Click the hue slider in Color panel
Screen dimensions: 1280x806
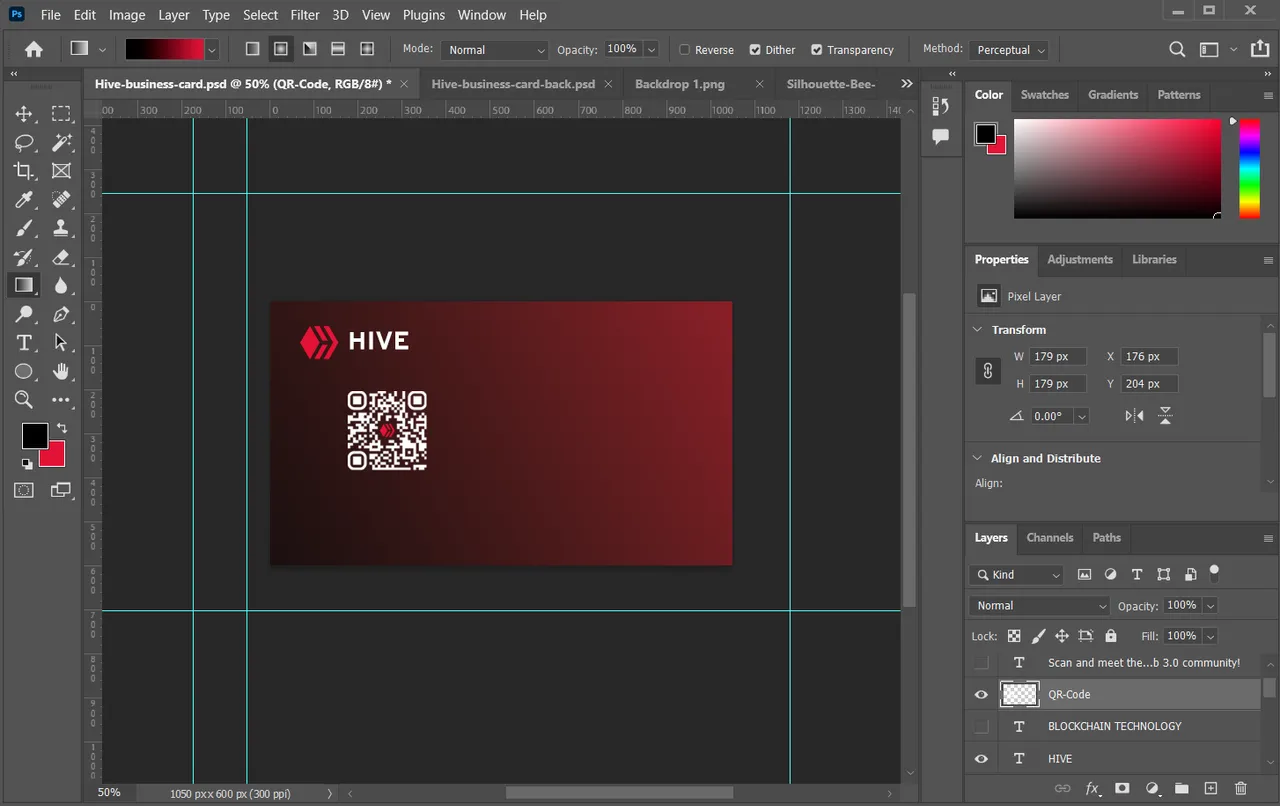(1249, 168)
